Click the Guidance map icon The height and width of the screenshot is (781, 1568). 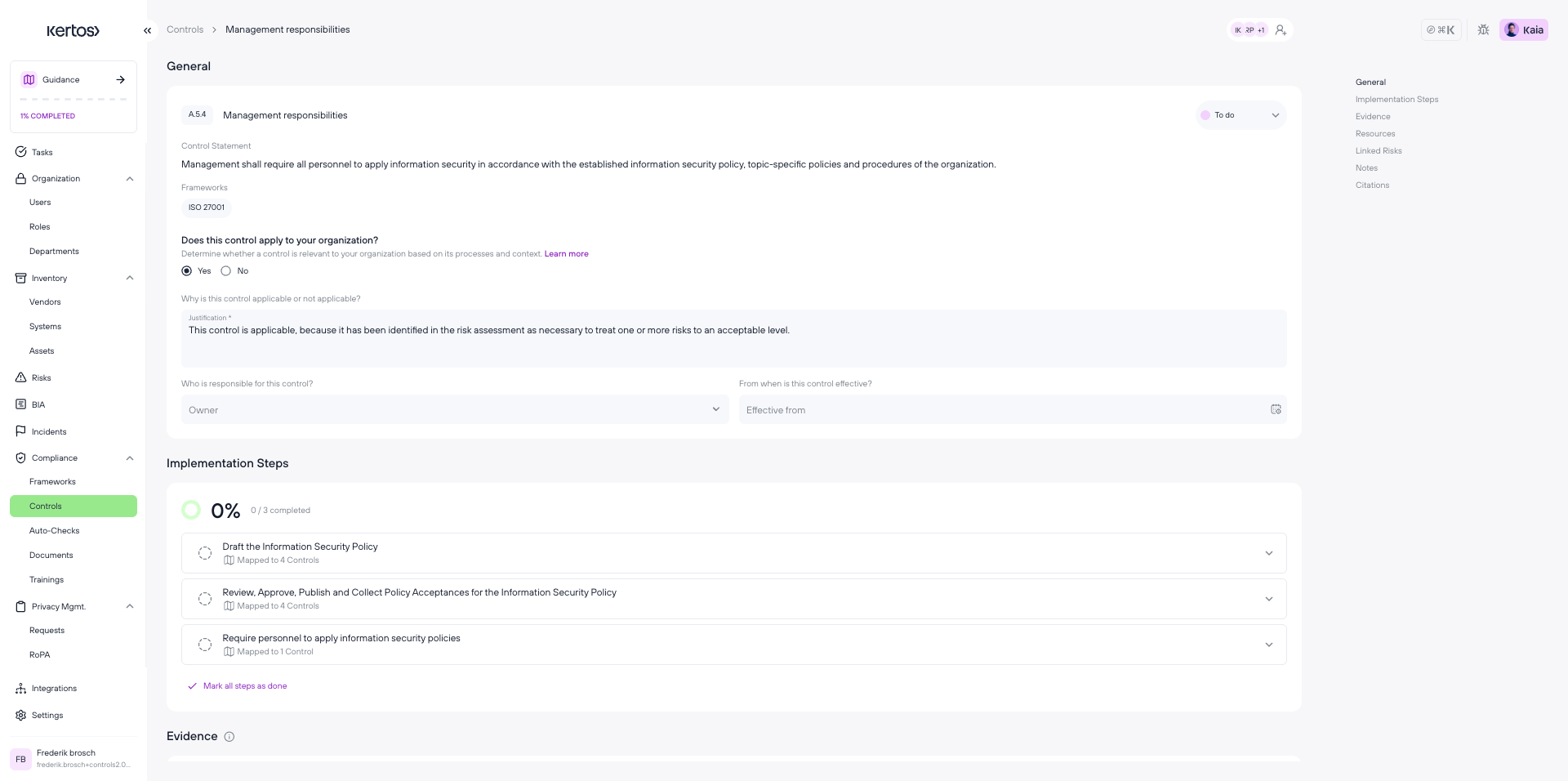click(x=29, y=79)
